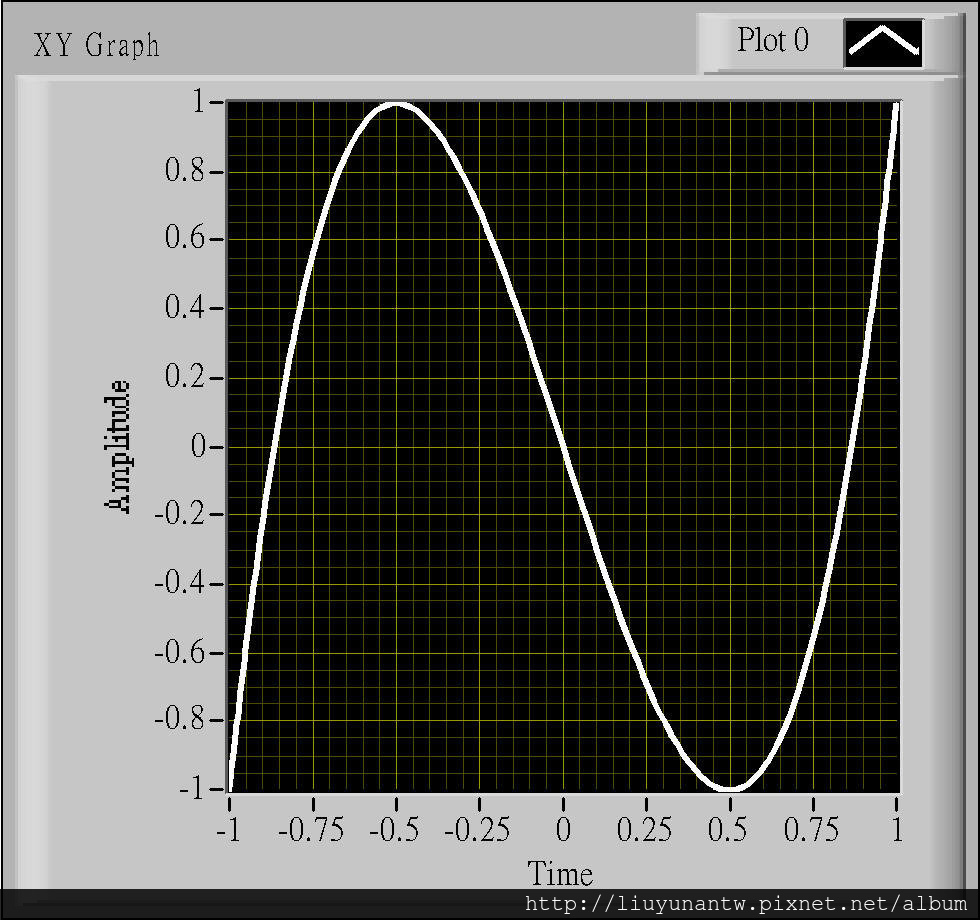Open the liuyunantw.pixnet.net album link
Viewport: 980px width, 920px height.
pos(746,904)
